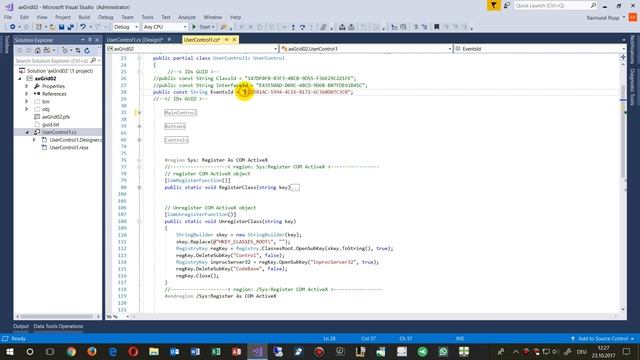This screenshot has height=360, width=640.
Task: Select axGrid02.pfx in Solution Explorer
Action: pos(56,117)
